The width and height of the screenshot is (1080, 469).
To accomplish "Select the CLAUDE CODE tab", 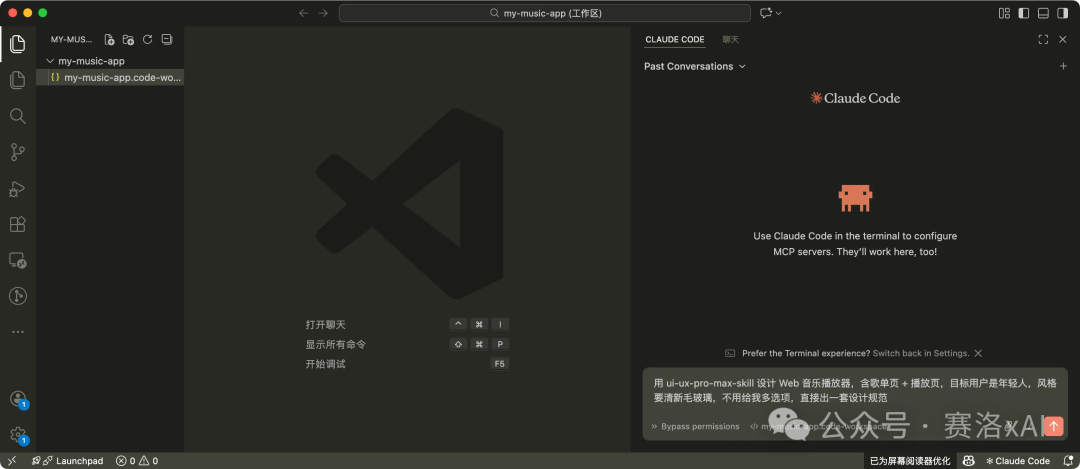I will tap(675, 40).
